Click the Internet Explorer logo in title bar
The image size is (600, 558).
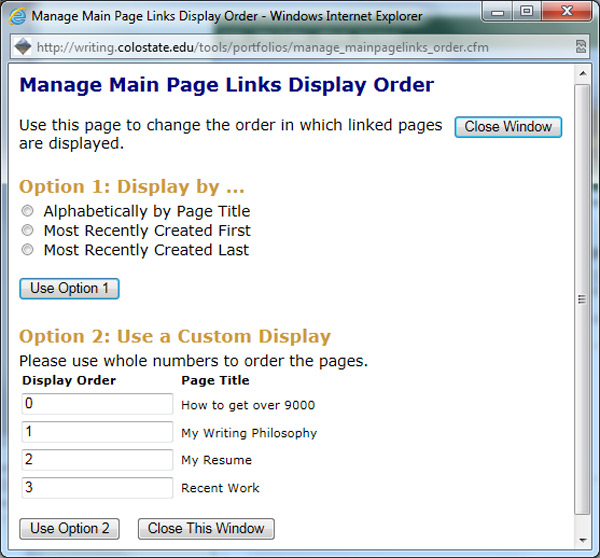(x=17, y=16)
